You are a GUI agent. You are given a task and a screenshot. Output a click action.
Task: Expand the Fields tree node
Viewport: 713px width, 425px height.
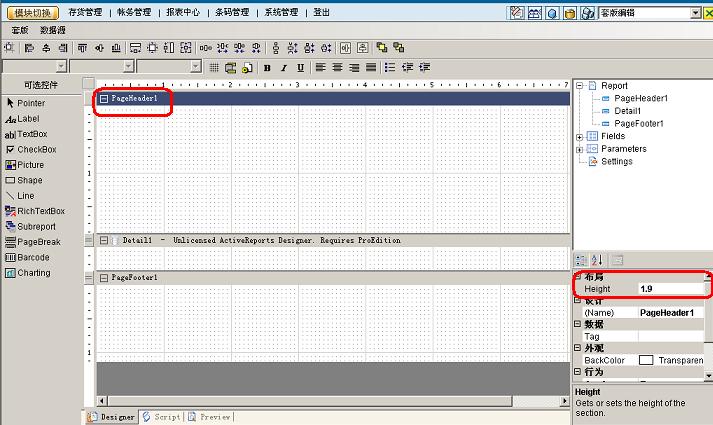(x=580, y=136)
